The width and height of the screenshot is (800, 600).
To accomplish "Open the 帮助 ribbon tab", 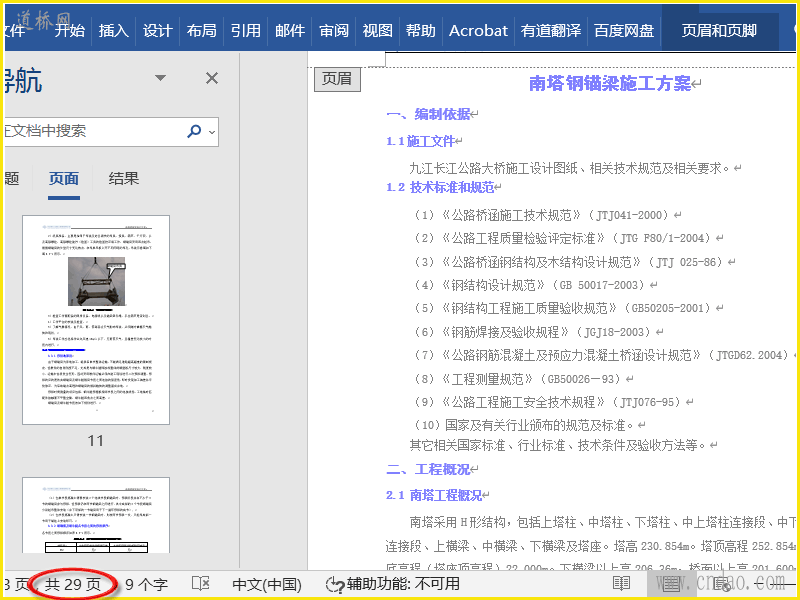I will coord(421,31).
